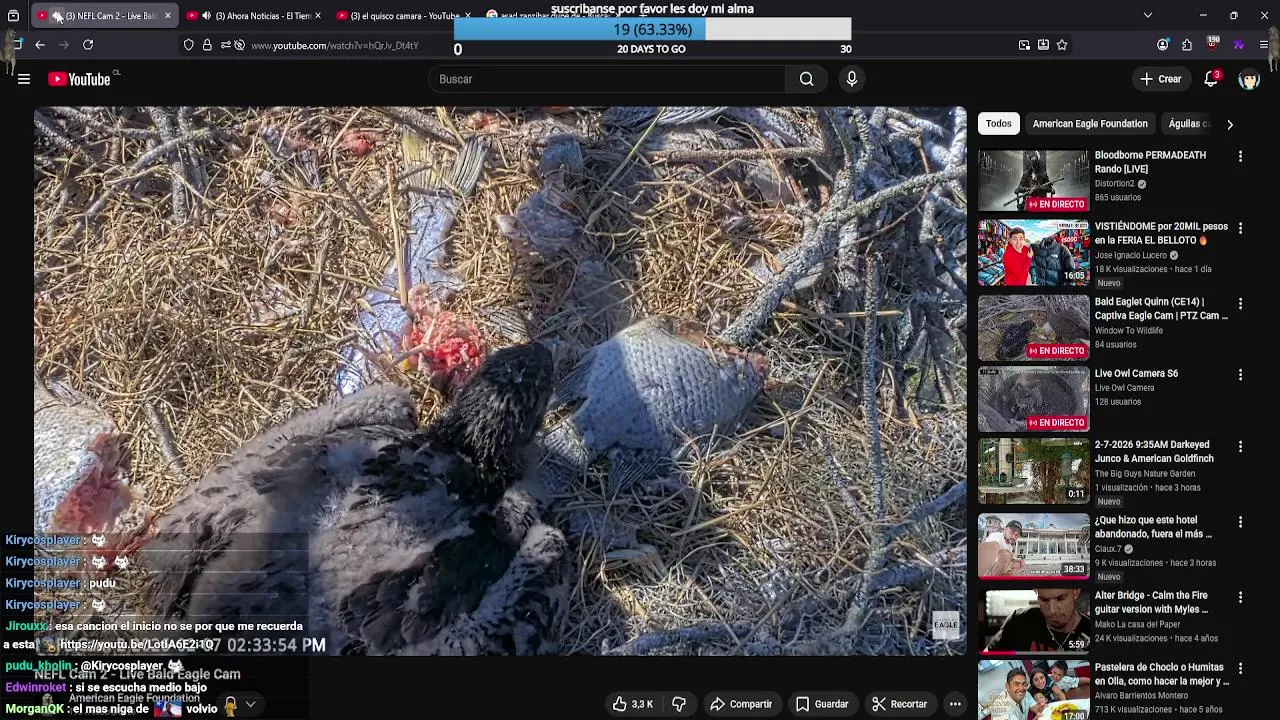Show more filter chips with the right arrow
Viewport: 1280px width, 720px height.
click(x=1230, y=124)
